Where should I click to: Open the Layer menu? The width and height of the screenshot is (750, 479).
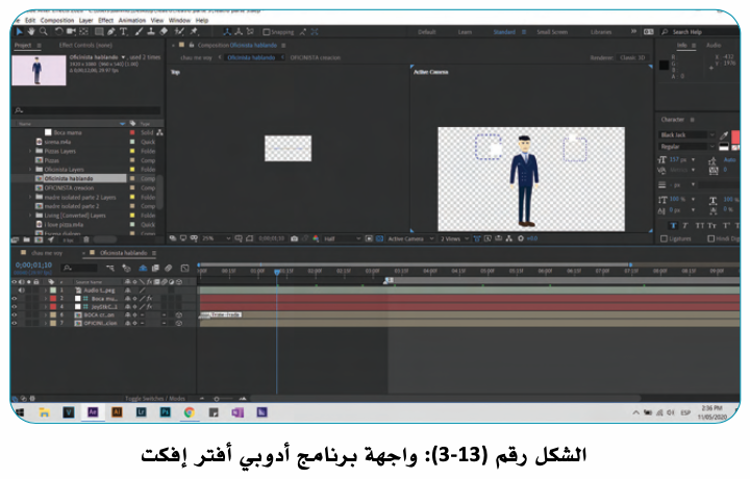(86, 20)
